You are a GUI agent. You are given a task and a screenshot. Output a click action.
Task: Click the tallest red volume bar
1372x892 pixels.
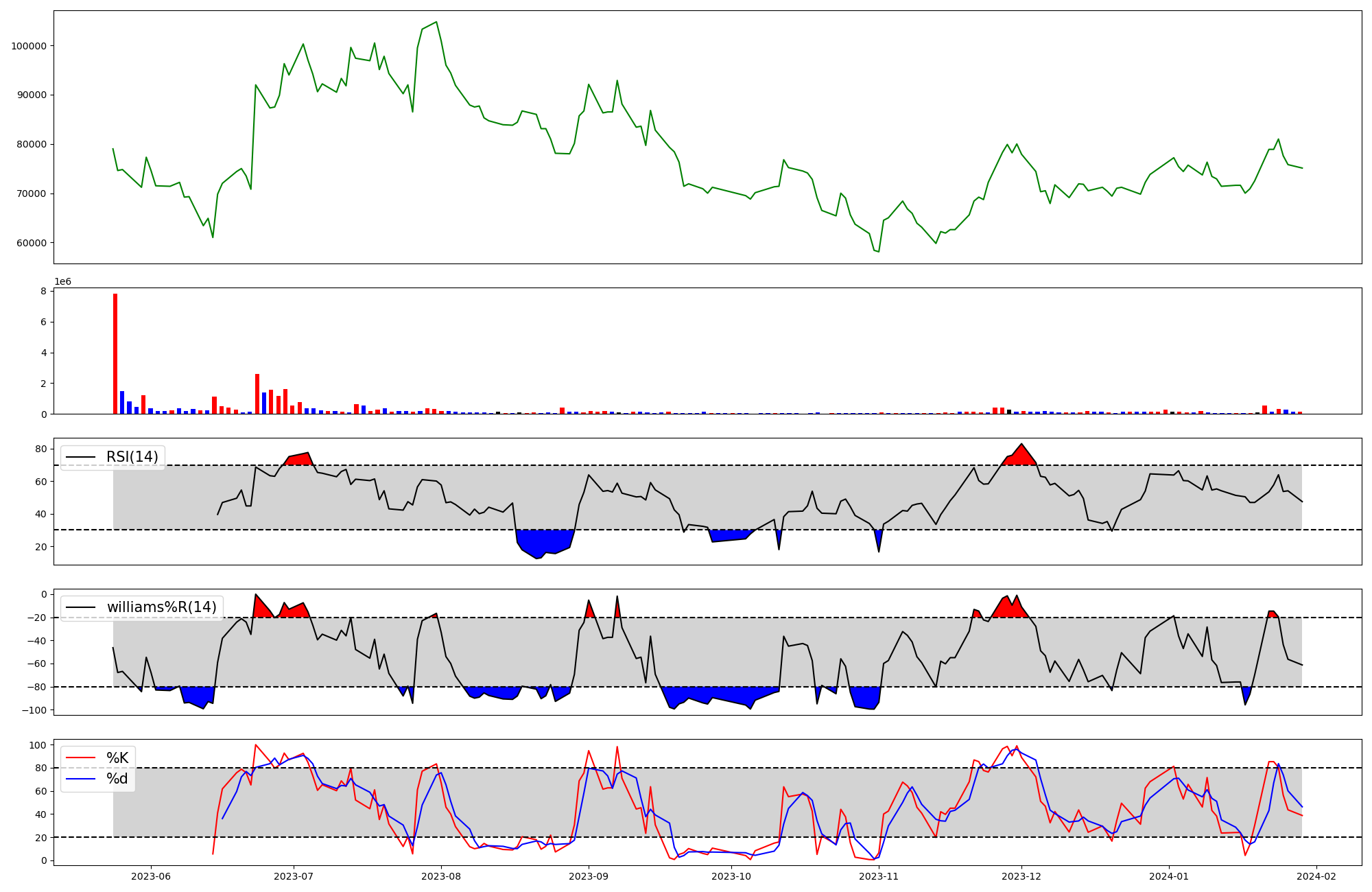[x=115, y=353]
